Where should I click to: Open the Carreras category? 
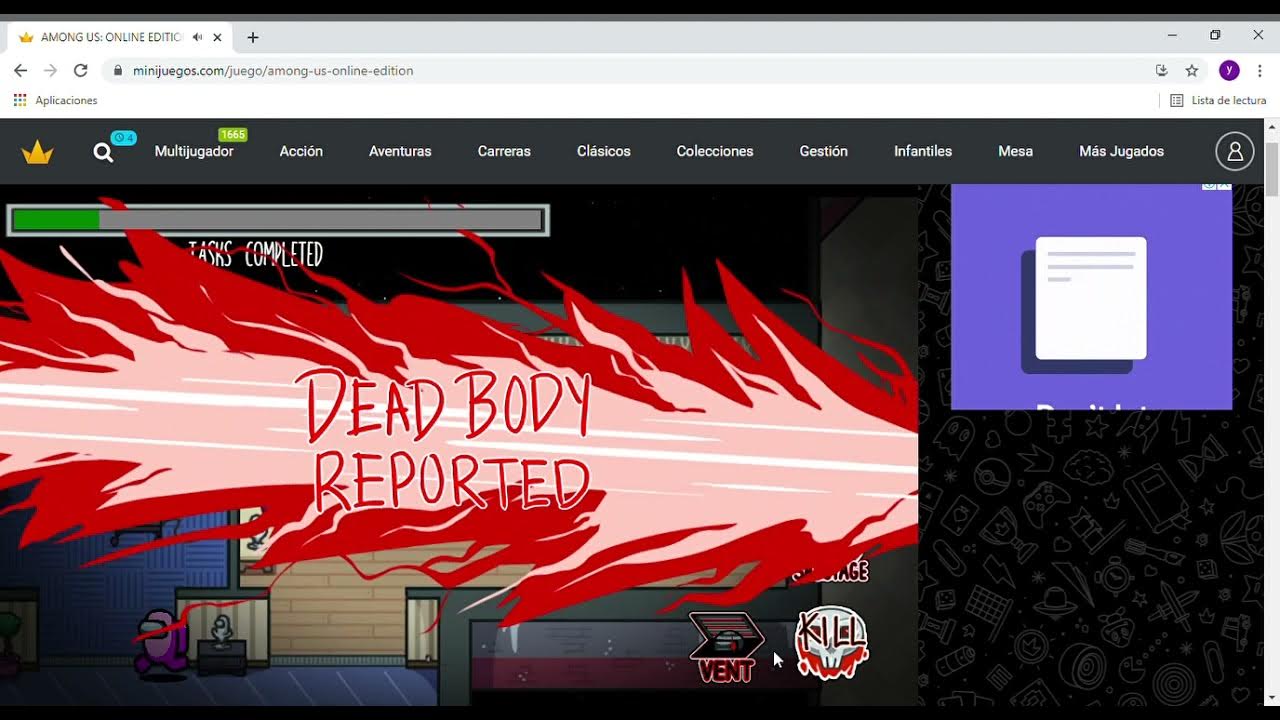(x=504, y=152)
